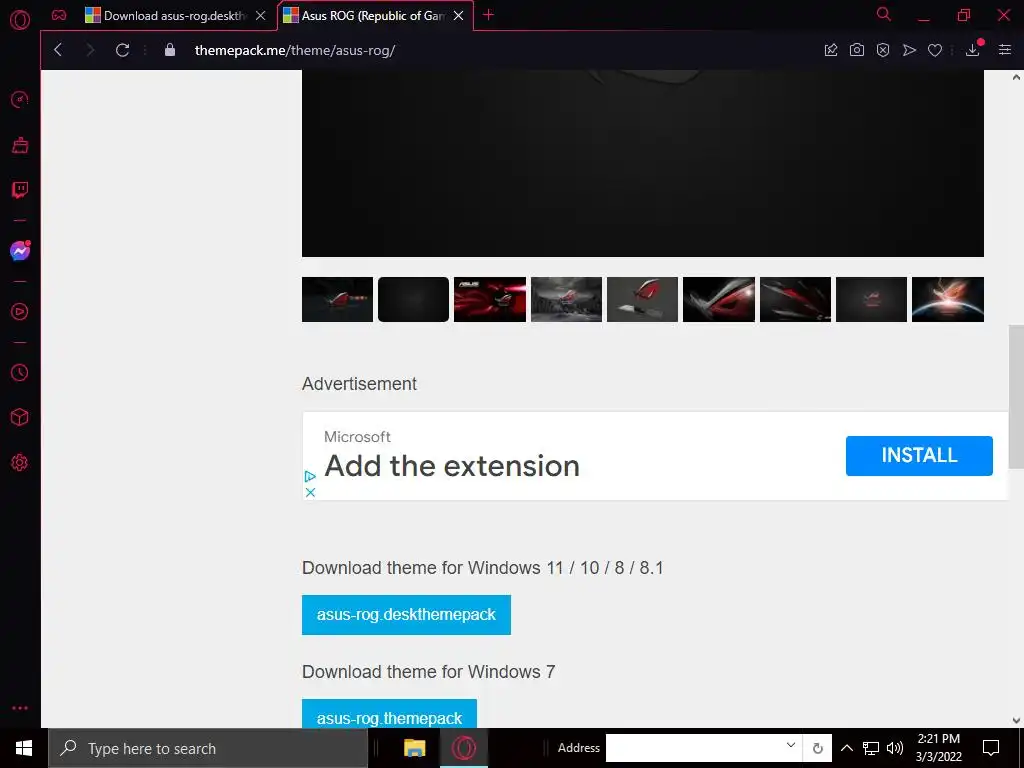Image resolution: width=1024 pixels, height=768 pixels.
Task: Open Player icon in sidebar
Action: 20,312
